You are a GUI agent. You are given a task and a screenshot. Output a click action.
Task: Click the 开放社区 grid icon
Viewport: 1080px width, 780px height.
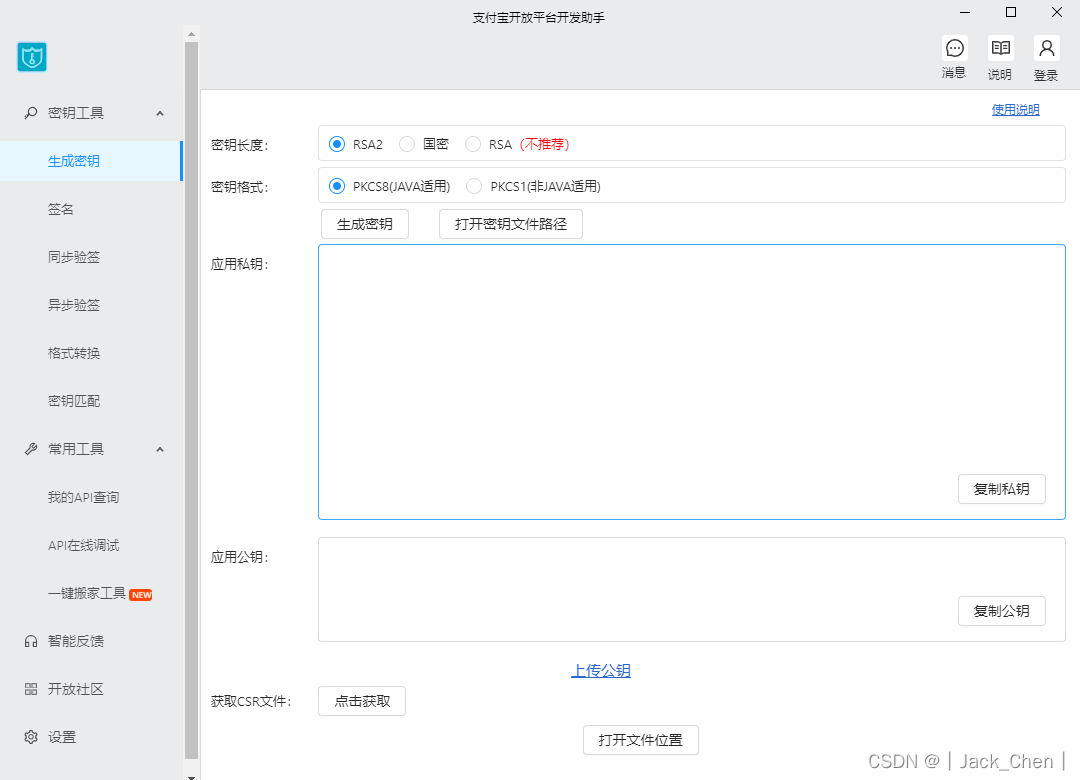pos(31,689)
